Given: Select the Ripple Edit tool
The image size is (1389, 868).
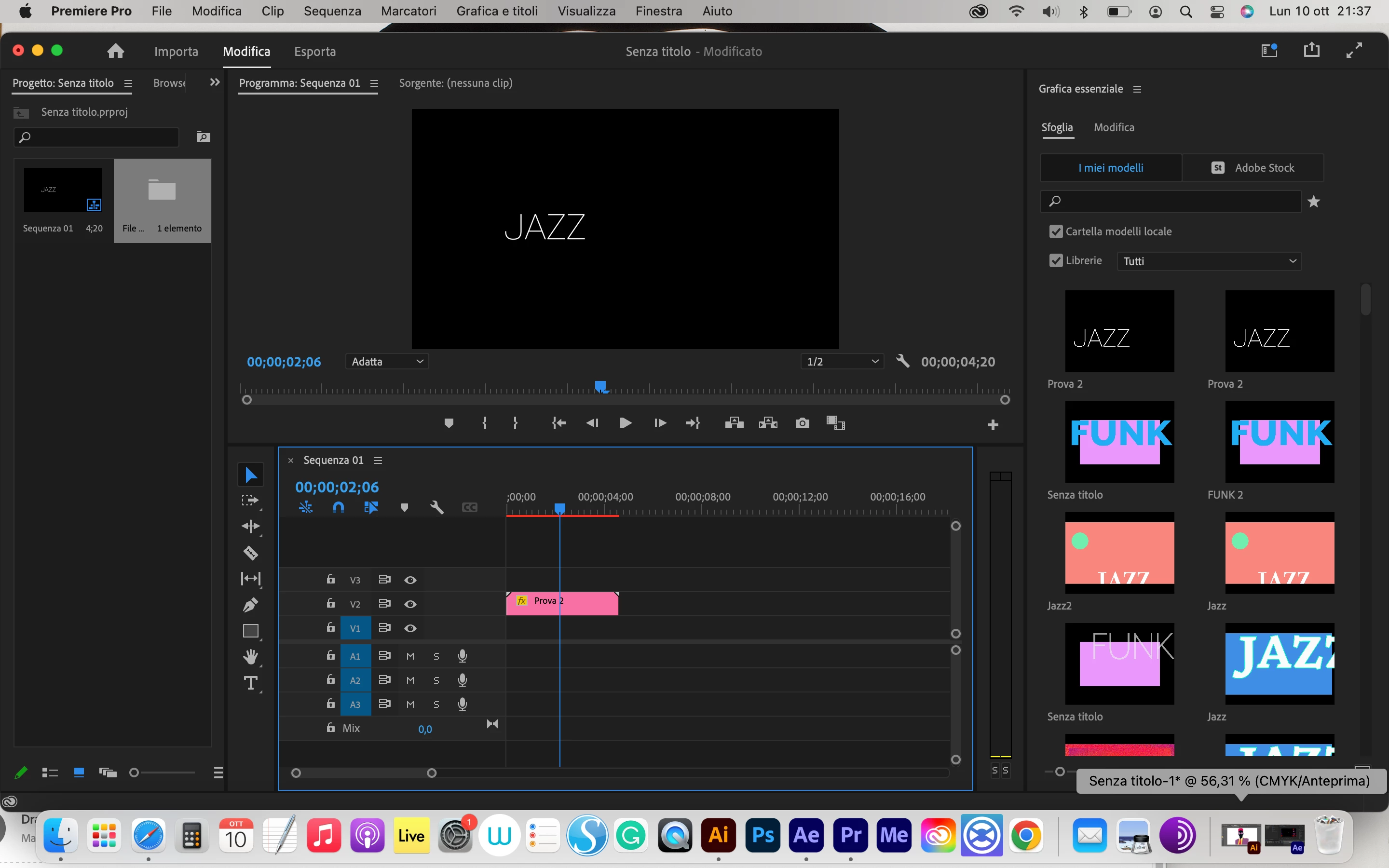Looking at the screenshot, I should point(250,527).
